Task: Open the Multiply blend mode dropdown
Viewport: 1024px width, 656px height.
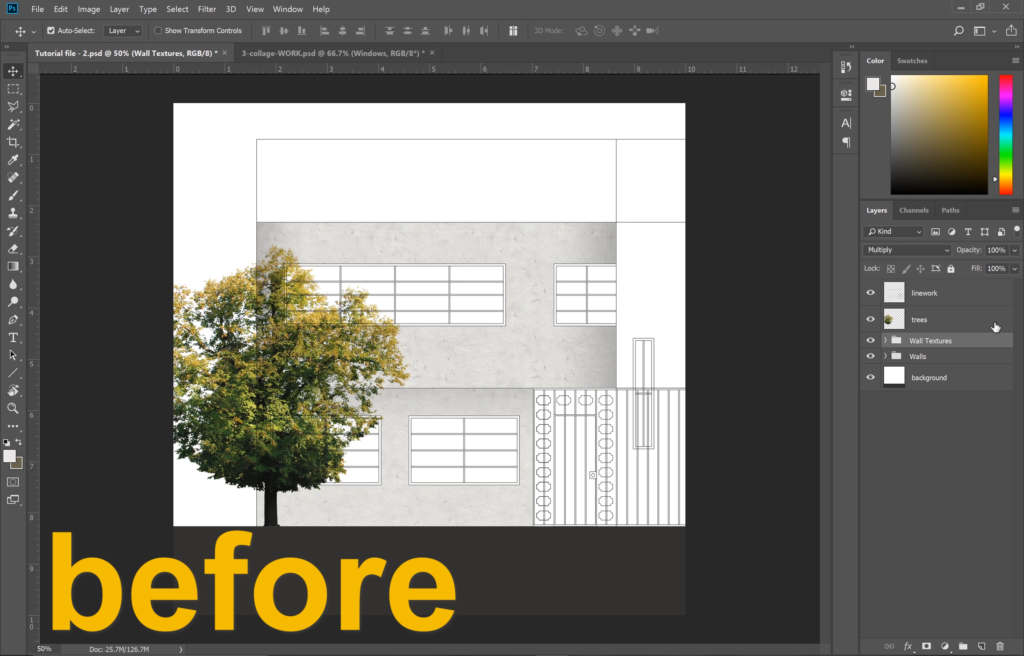Action: (x=907, y=250)
